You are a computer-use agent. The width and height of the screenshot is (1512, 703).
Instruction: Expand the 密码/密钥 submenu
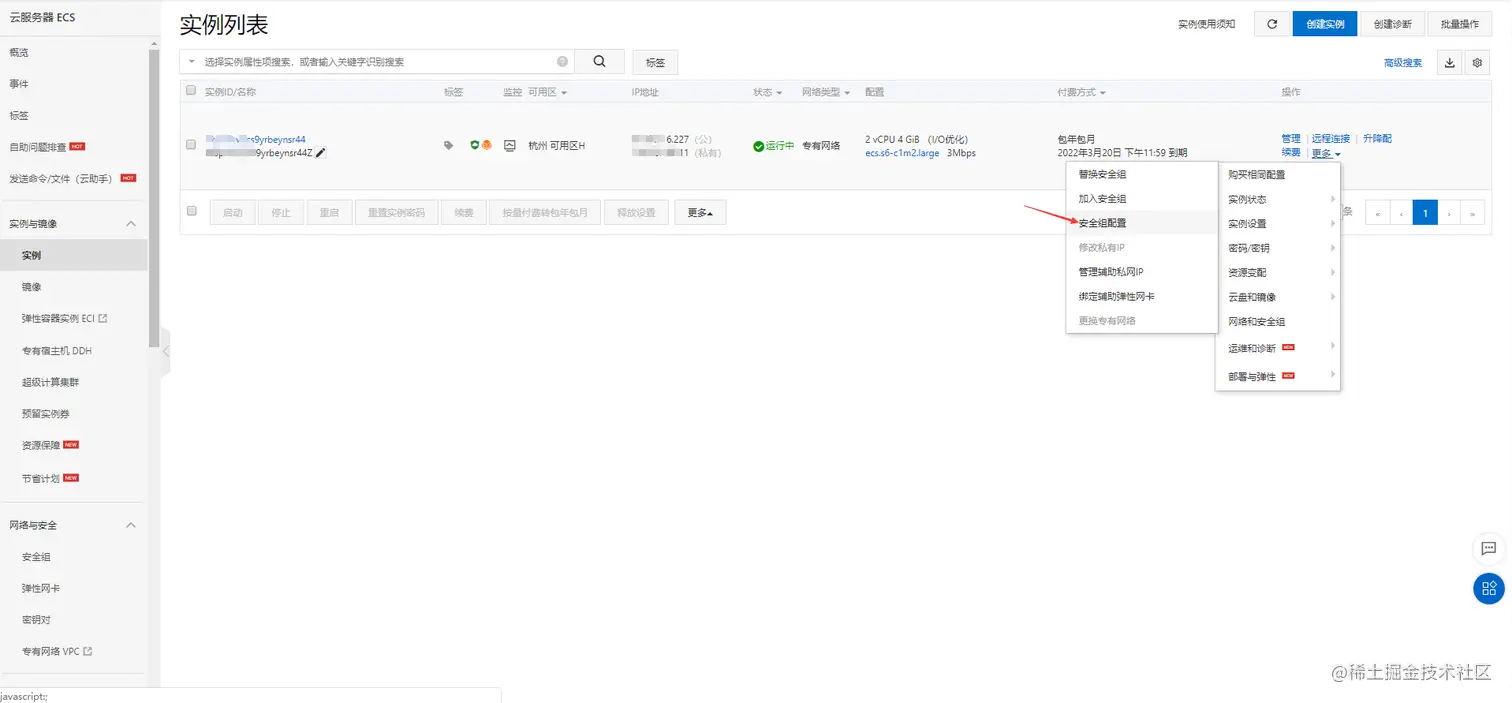tap(1278, 247)
